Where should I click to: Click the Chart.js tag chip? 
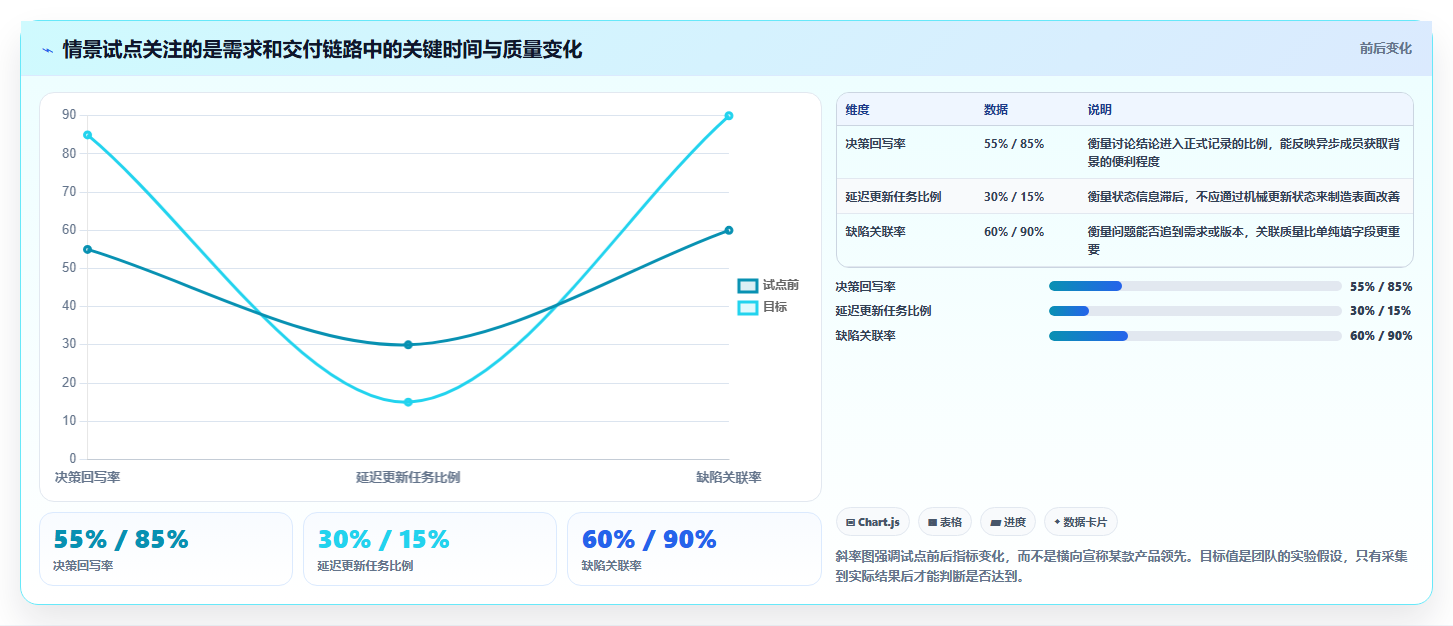pos(873,522)
